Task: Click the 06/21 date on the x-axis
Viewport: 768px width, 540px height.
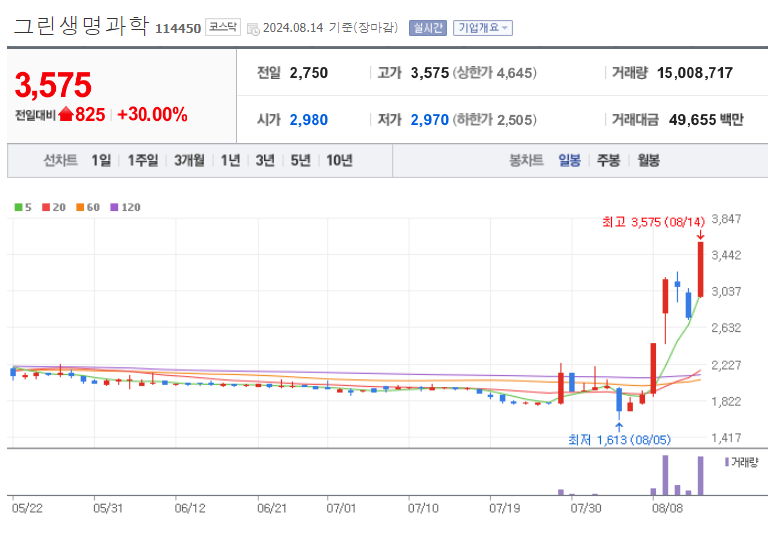Action: (272, 508)
